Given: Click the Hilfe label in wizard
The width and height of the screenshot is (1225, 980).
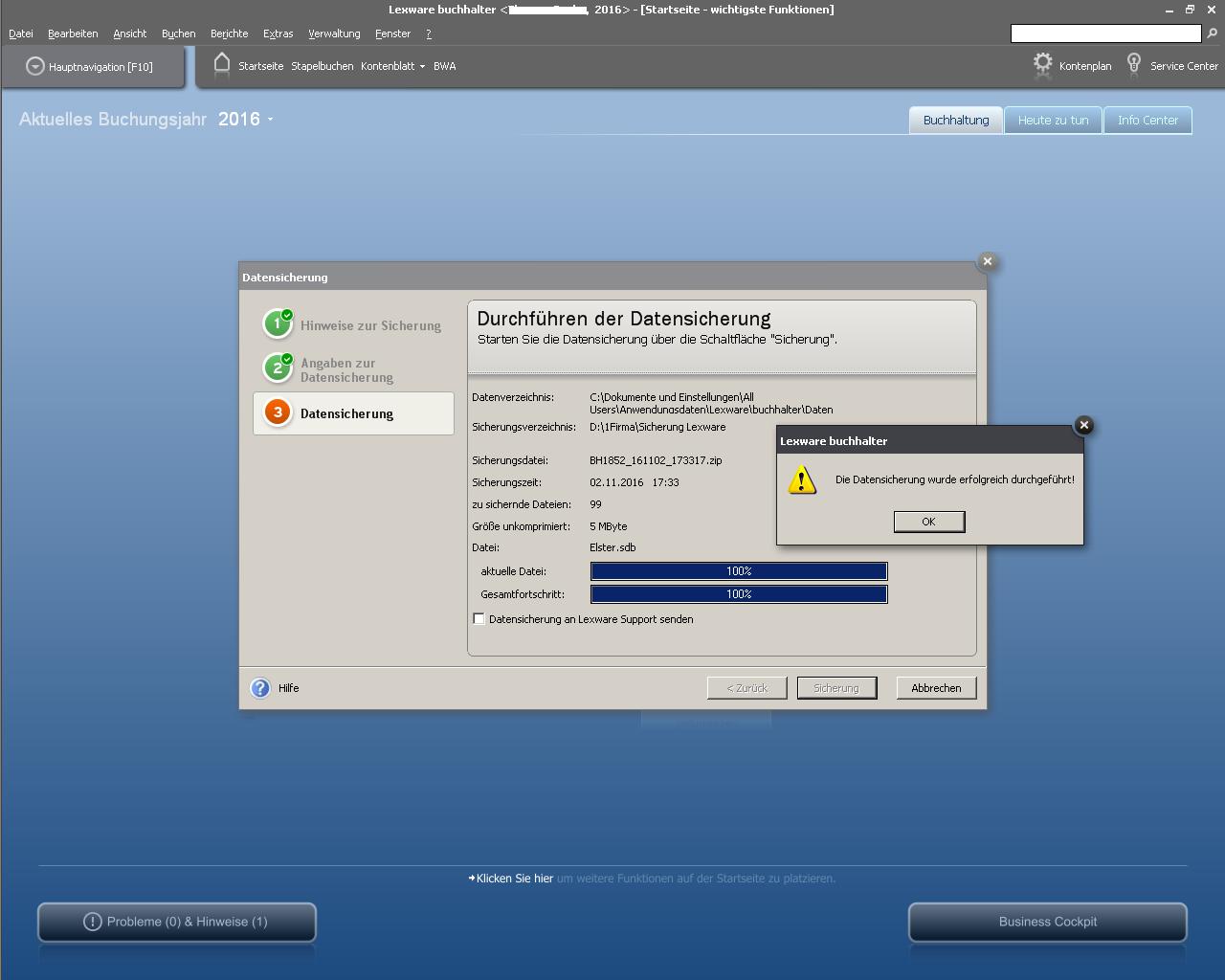Looking at the screenshot, I should click(289, 688).
